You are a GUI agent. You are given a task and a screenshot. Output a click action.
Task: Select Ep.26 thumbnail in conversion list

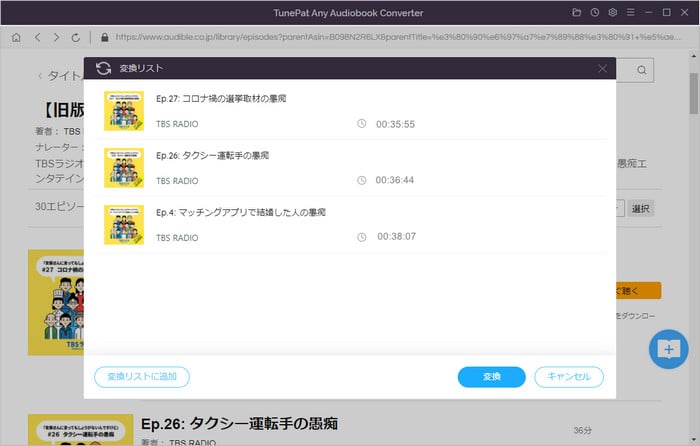click(x=124, y=168)
